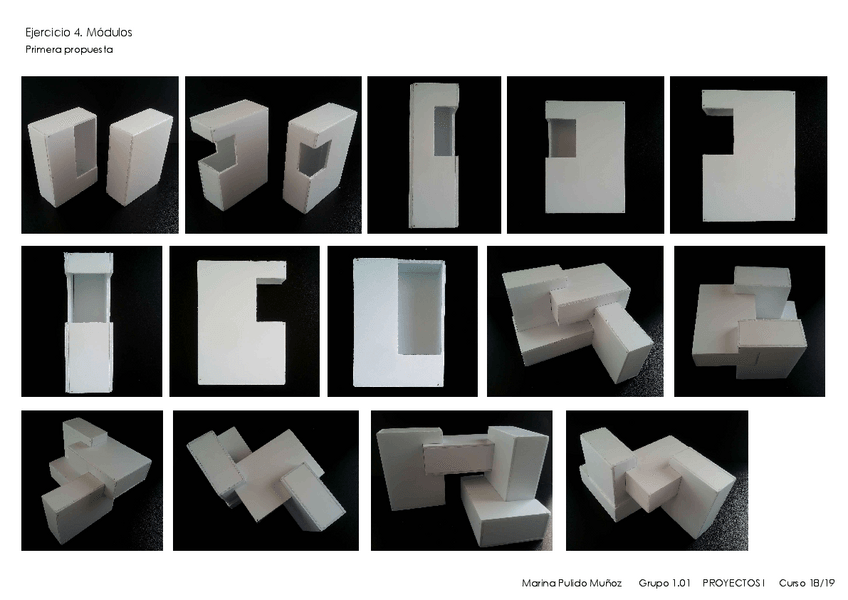Open the last middle-row photo of stacked modules

point(750,321)
